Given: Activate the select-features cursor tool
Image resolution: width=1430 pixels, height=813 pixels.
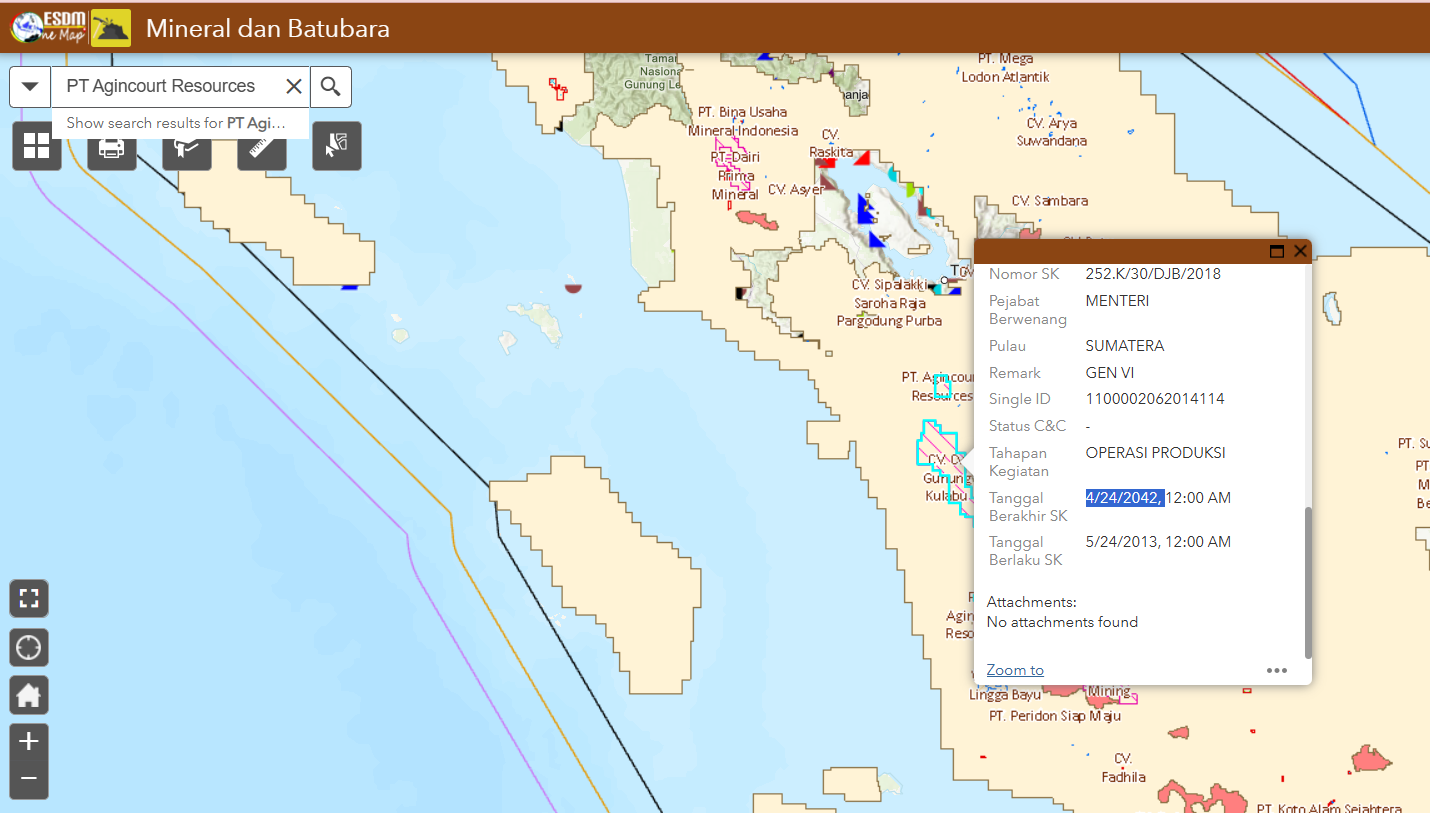Looking at the screenshot, I should point(336,146).
